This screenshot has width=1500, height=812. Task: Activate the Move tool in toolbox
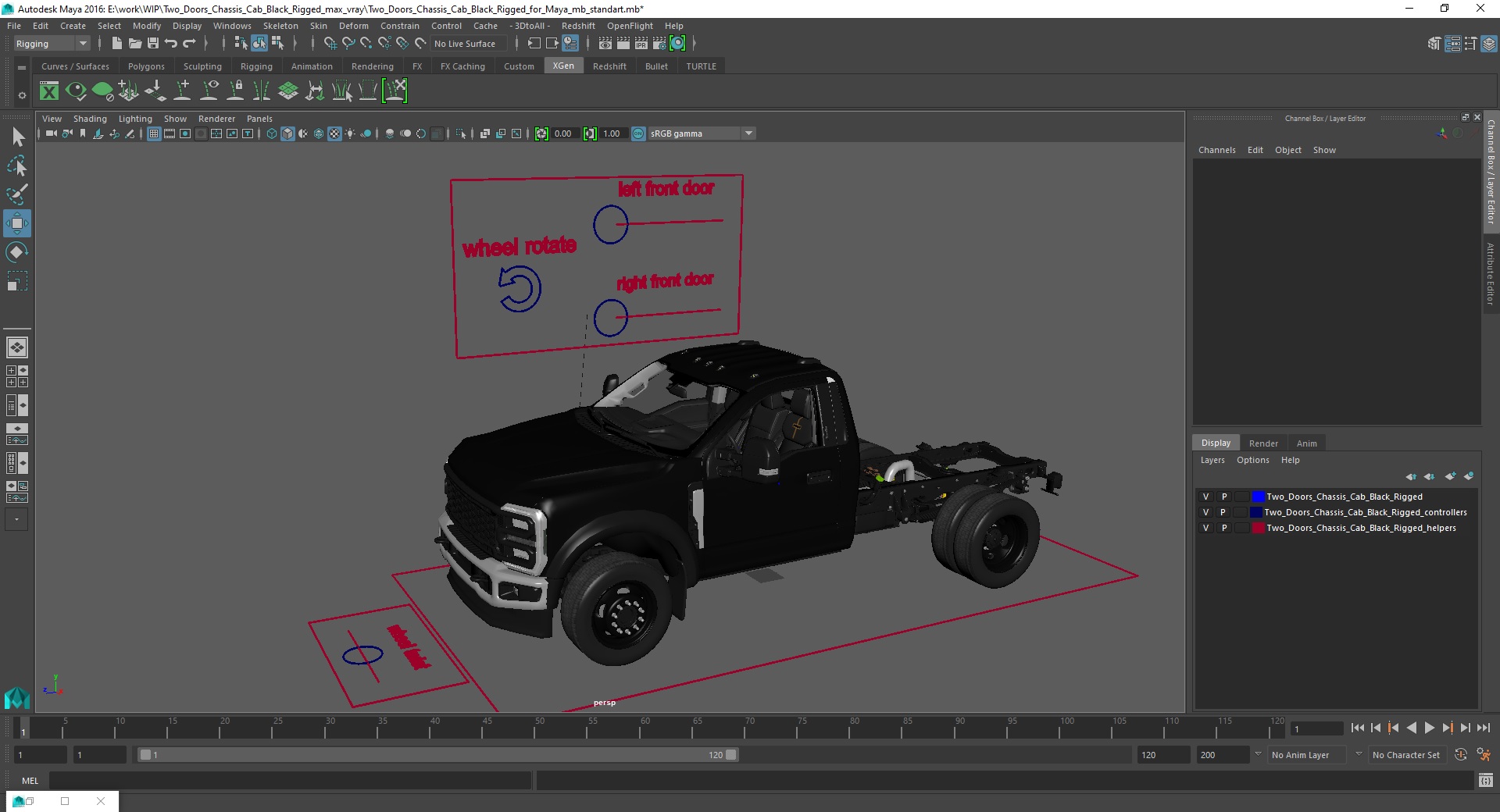pyautogui.click(x=17, y=223)
